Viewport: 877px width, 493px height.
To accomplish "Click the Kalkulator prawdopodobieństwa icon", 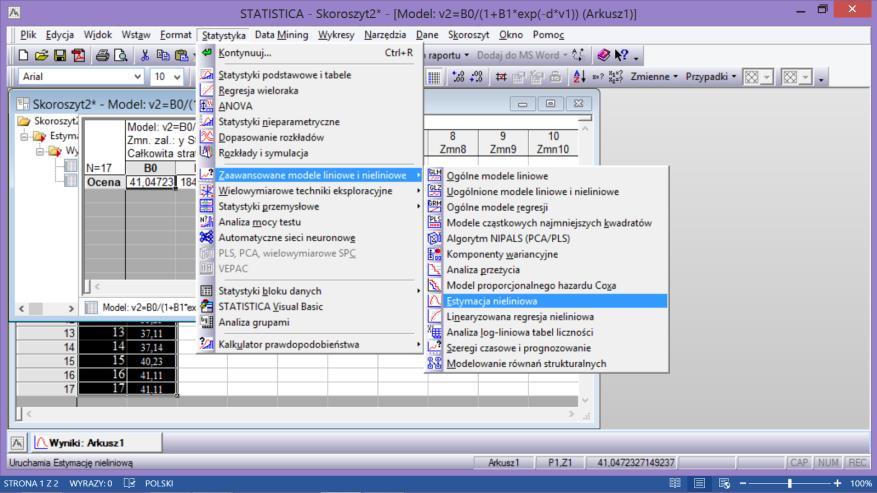I will (x=206, y=344).
